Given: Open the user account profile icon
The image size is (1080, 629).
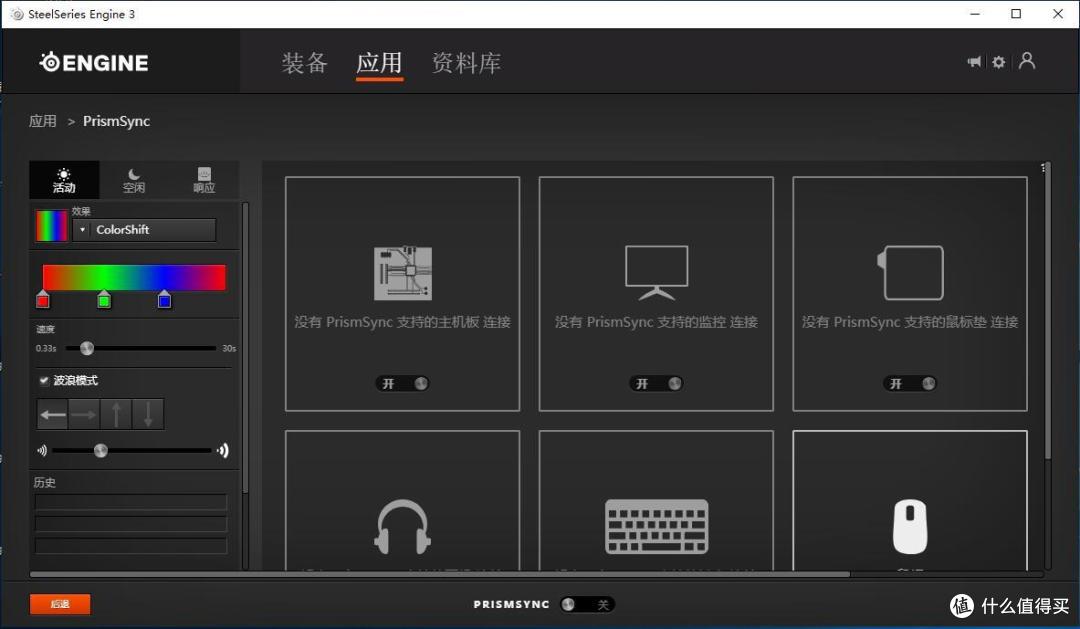Looking at the screenshot, I should 1027,61.
